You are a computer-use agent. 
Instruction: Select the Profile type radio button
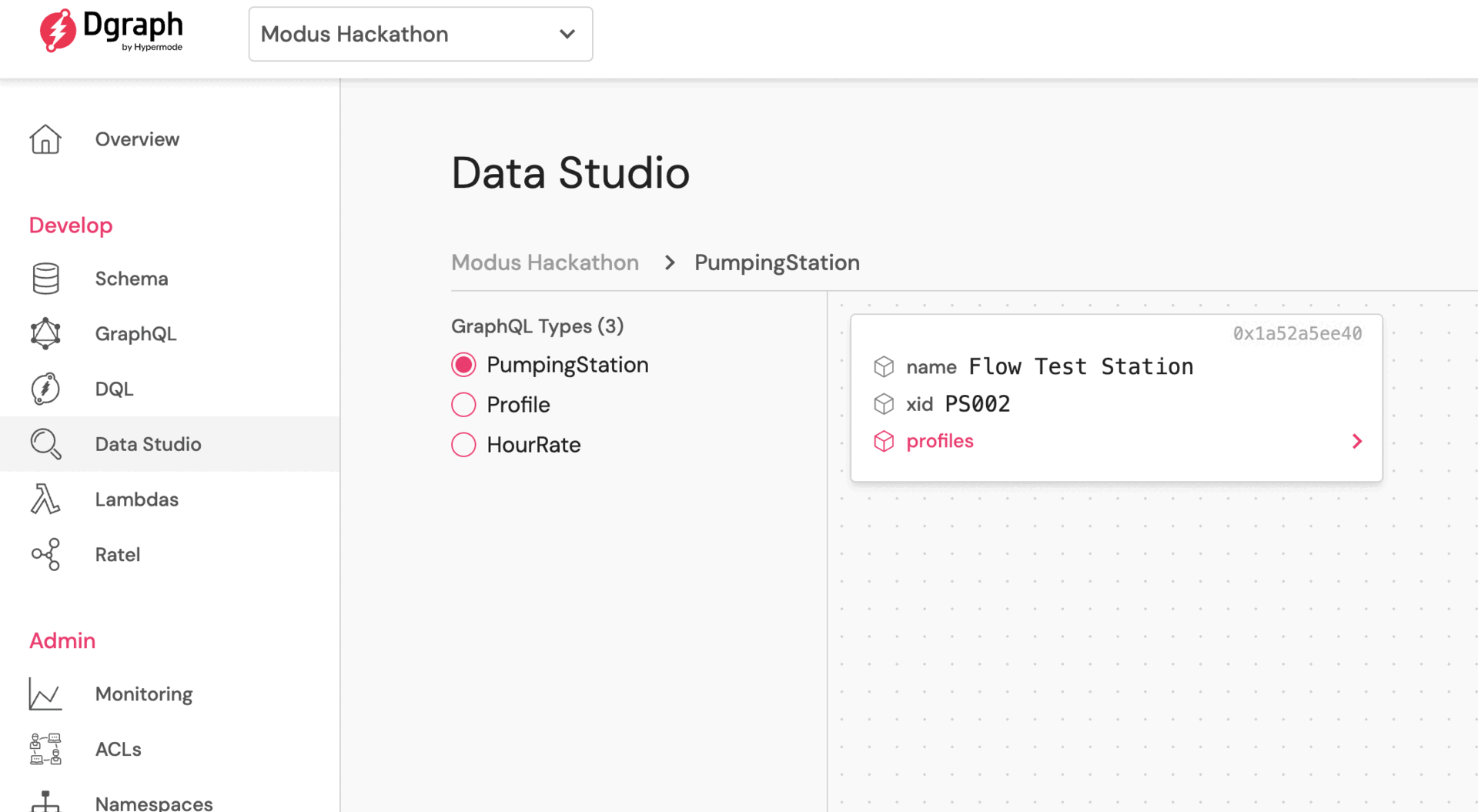click(463, 405)
